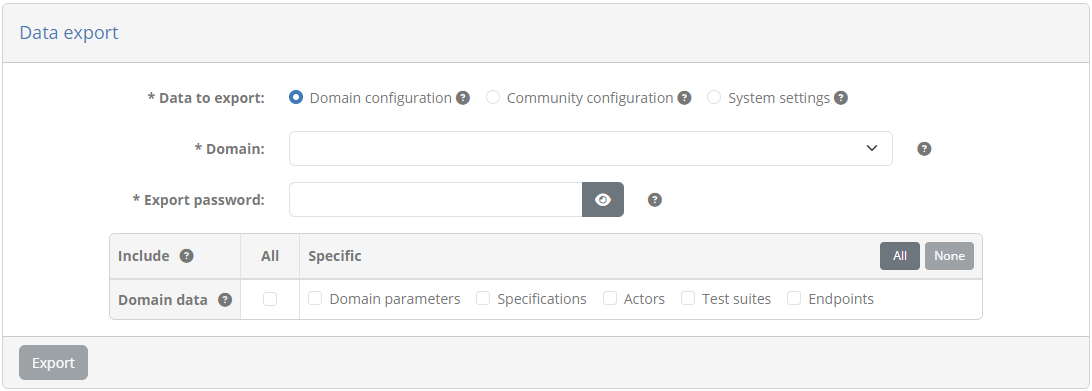Screen dimensions: 1092x391
Task: Click help icon next to Domain dropdown
Action: (924, 149)
